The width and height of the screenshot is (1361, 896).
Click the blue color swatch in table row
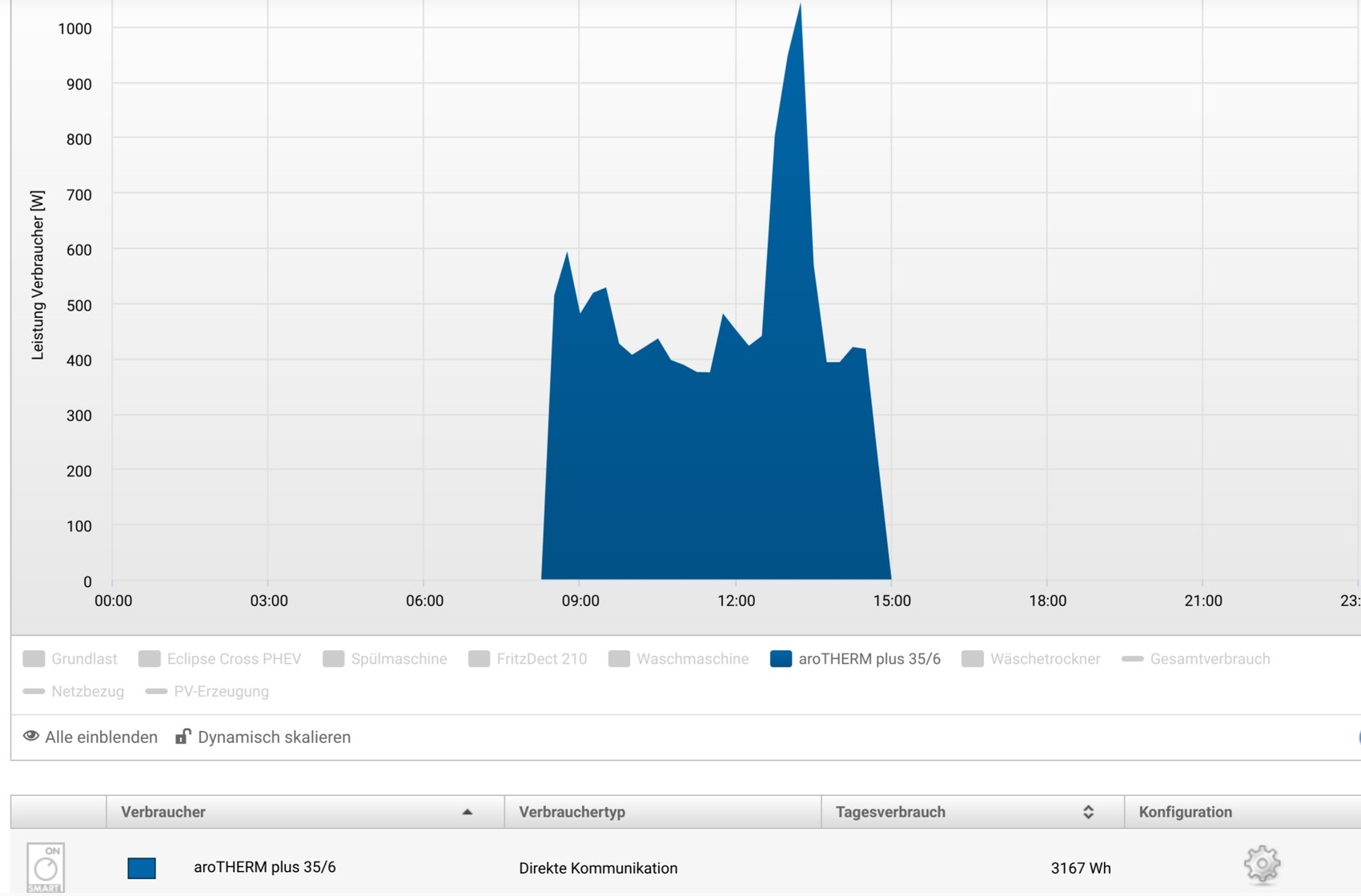point(142,868)
